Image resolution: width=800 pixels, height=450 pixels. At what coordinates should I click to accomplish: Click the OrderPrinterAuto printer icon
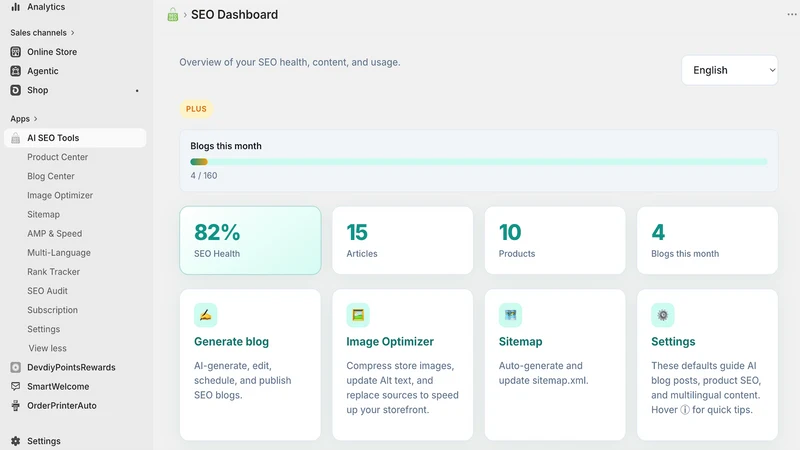[16, 406]
